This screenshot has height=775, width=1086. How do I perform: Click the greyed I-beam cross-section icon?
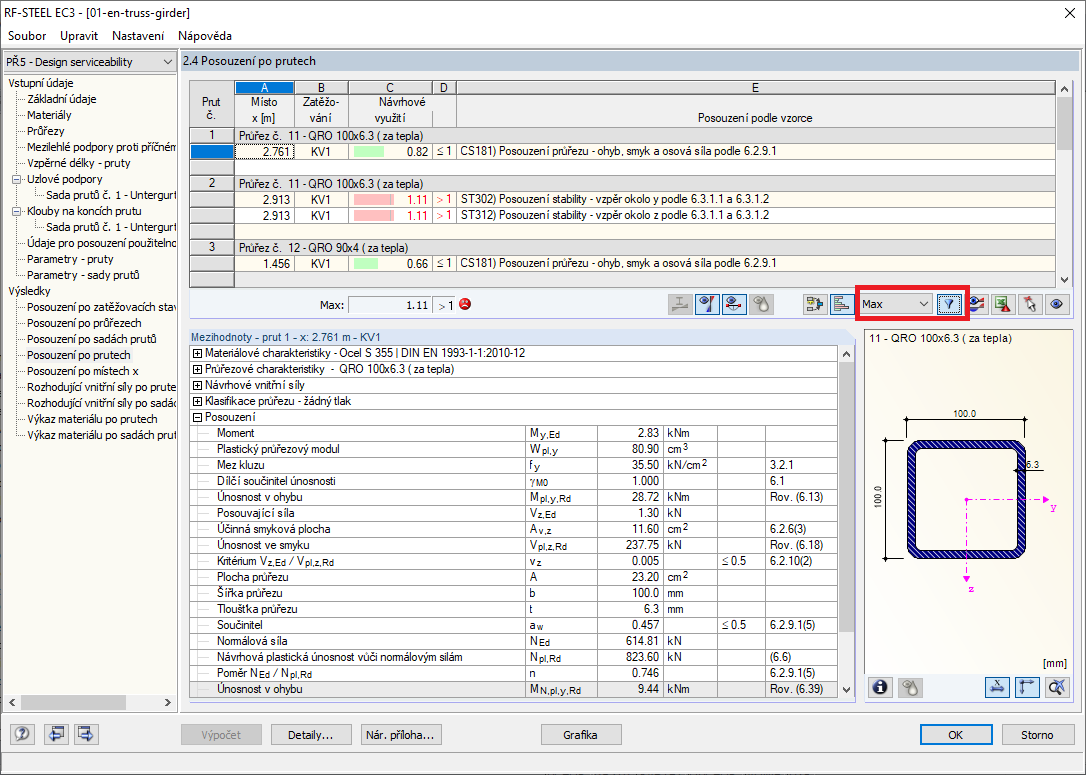[x=680, y=304]
